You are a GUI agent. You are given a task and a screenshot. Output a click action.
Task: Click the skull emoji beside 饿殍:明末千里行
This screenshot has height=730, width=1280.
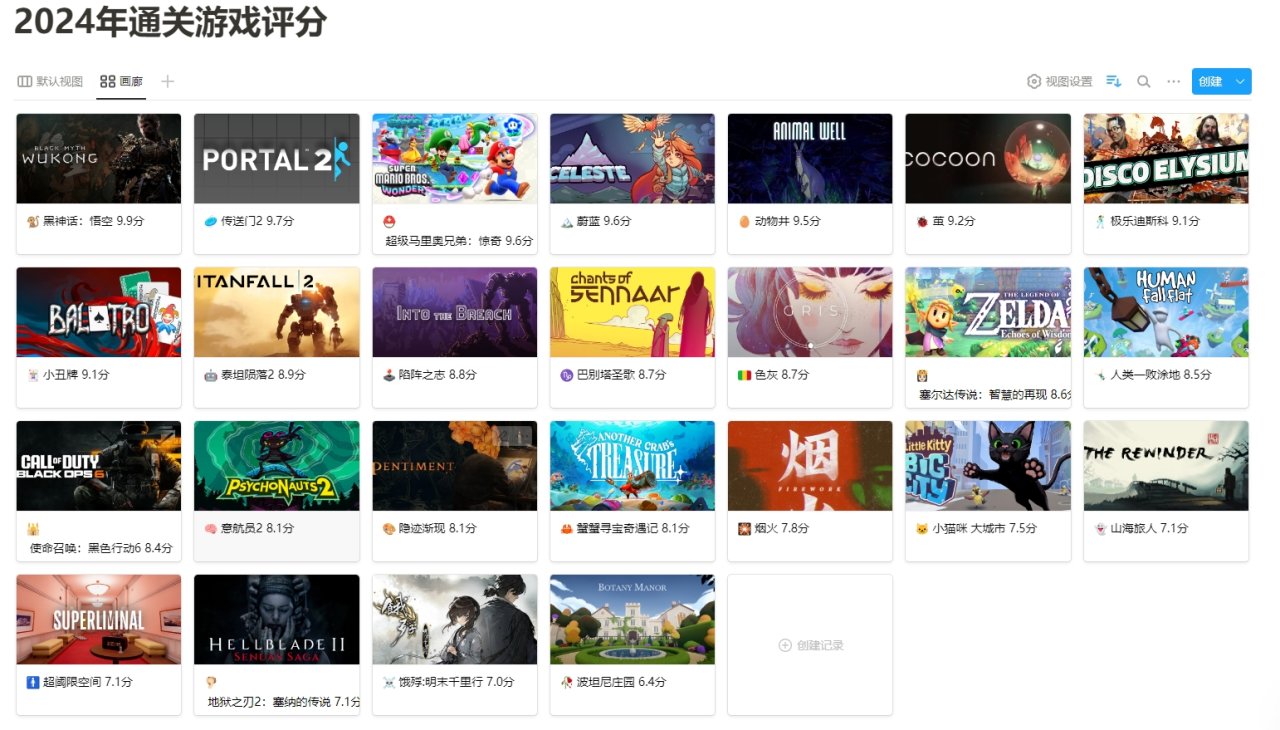pyautogui.click(x=388, y=682)
